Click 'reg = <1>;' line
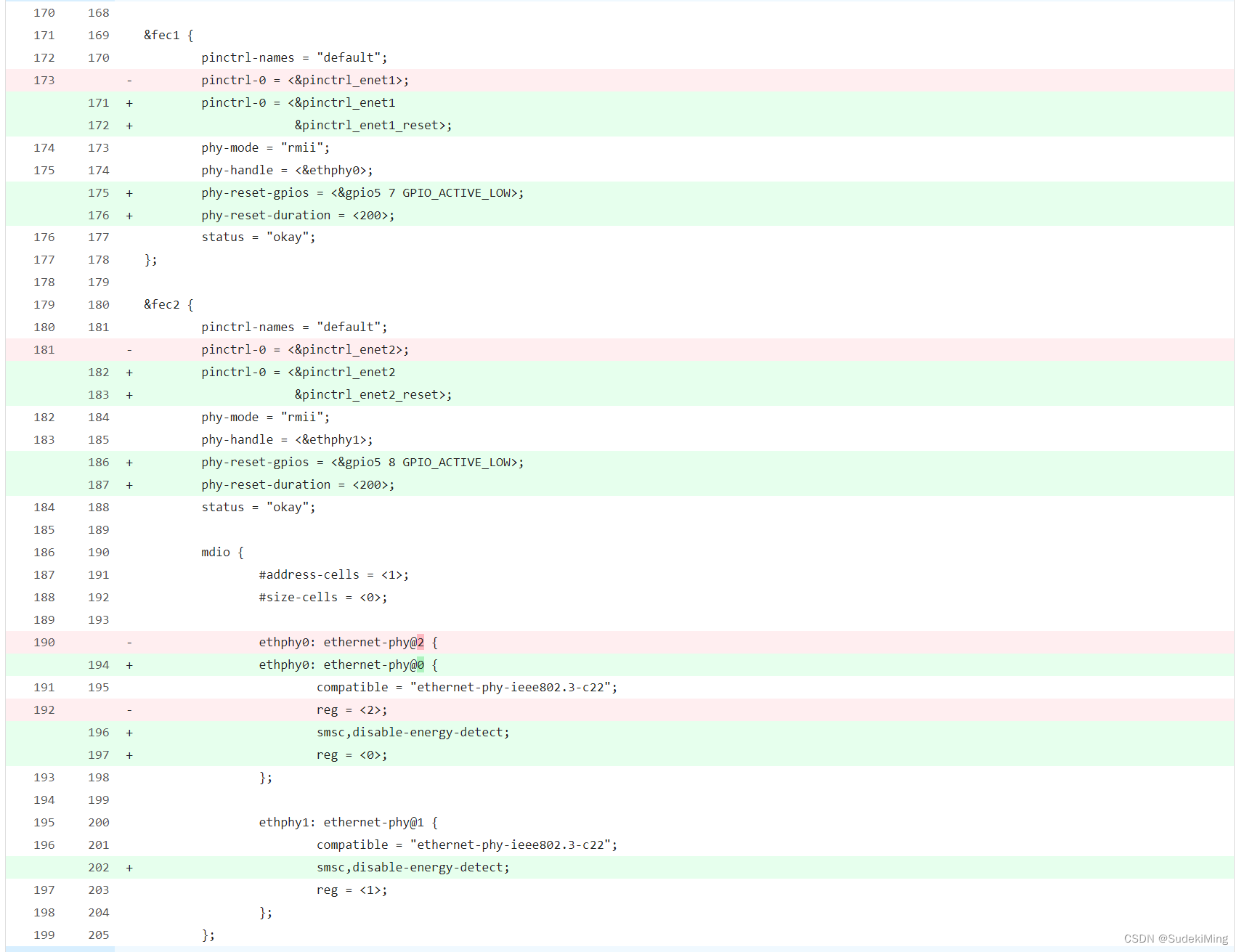Image resolution: width=1239 pixels, height=952 pixels. coord(619,890)
